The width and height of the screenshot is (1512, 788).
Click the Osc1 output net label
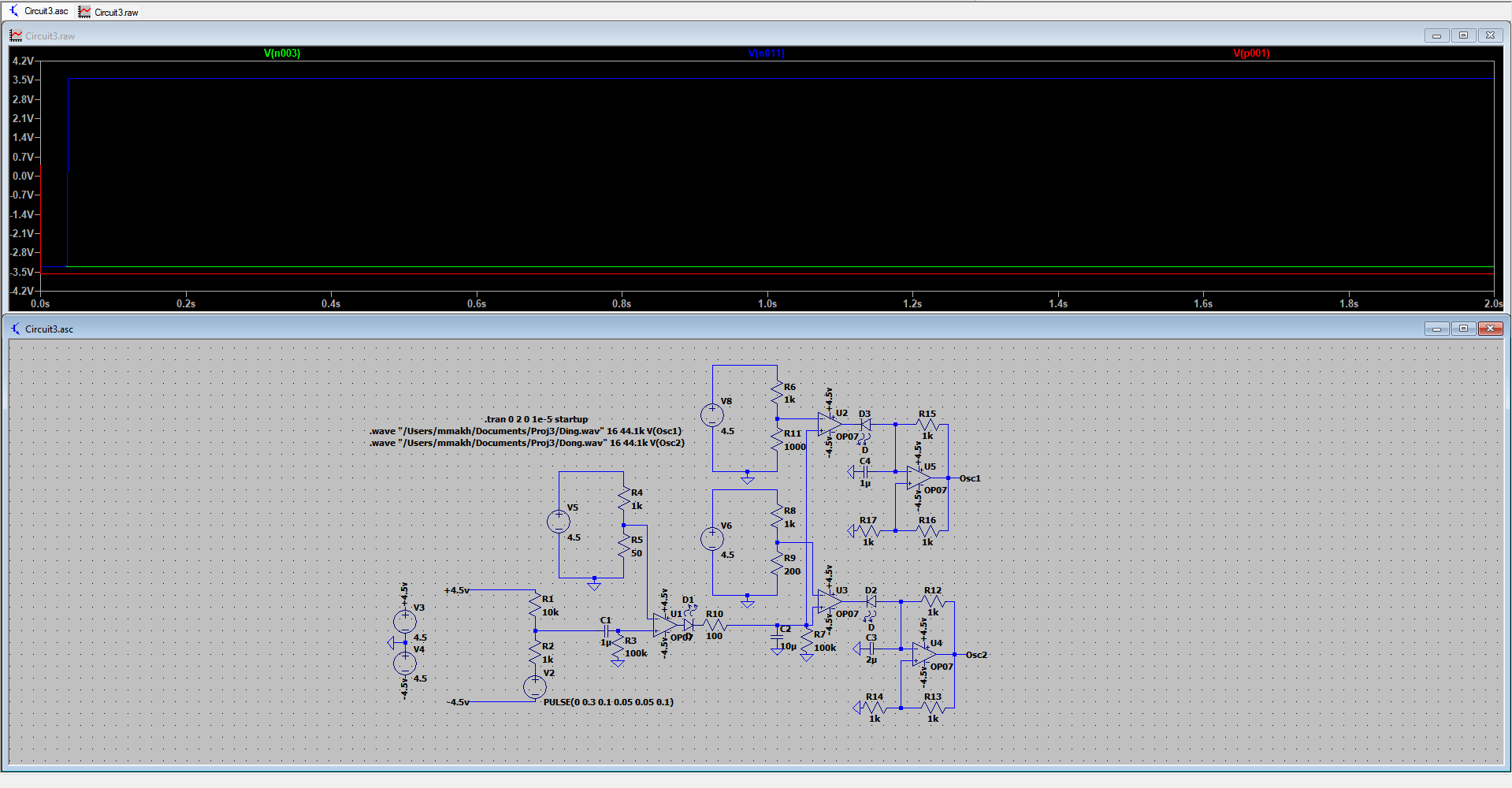(969, 478)
